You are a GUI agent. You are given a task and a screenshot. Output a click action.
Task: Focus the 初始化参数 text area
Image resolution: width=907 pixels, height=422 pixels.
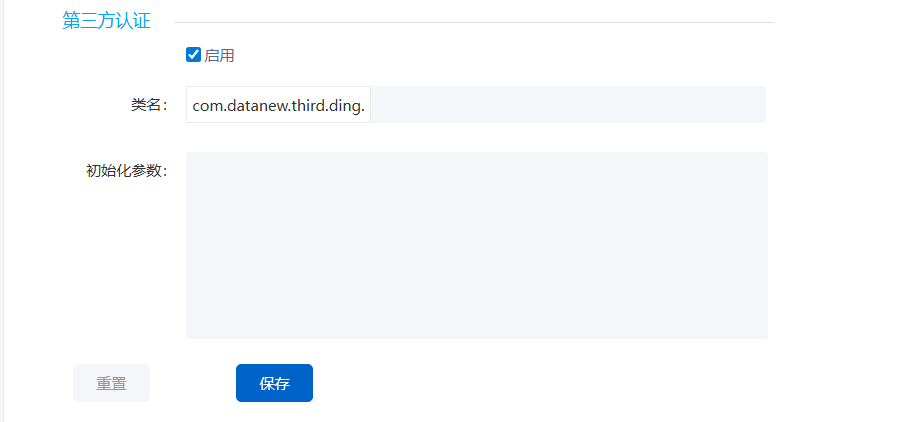(x=476, y=245)
